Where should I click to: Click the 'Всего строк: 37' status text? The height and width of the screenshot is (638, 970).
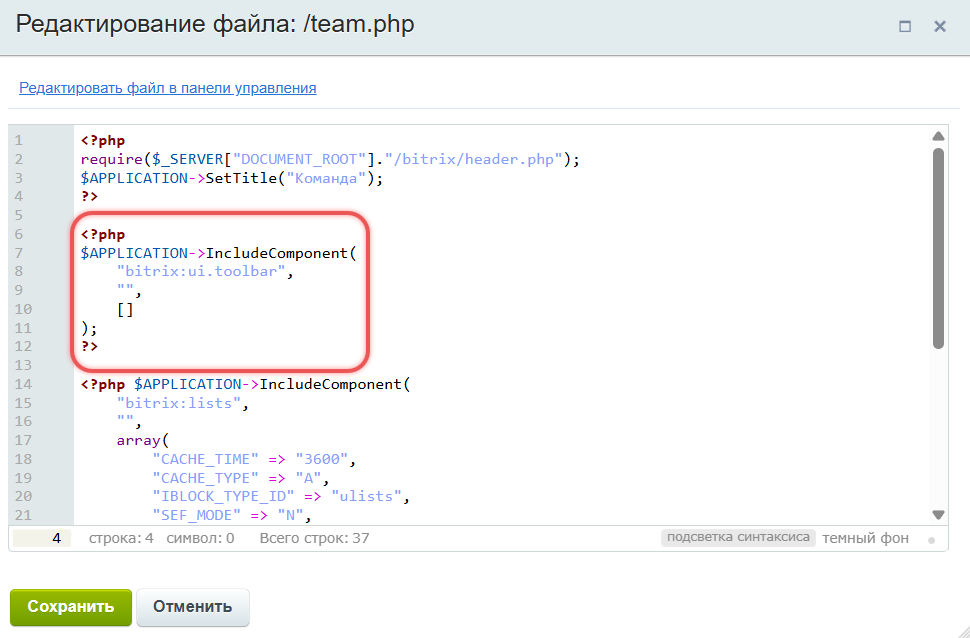click(314, 538)
